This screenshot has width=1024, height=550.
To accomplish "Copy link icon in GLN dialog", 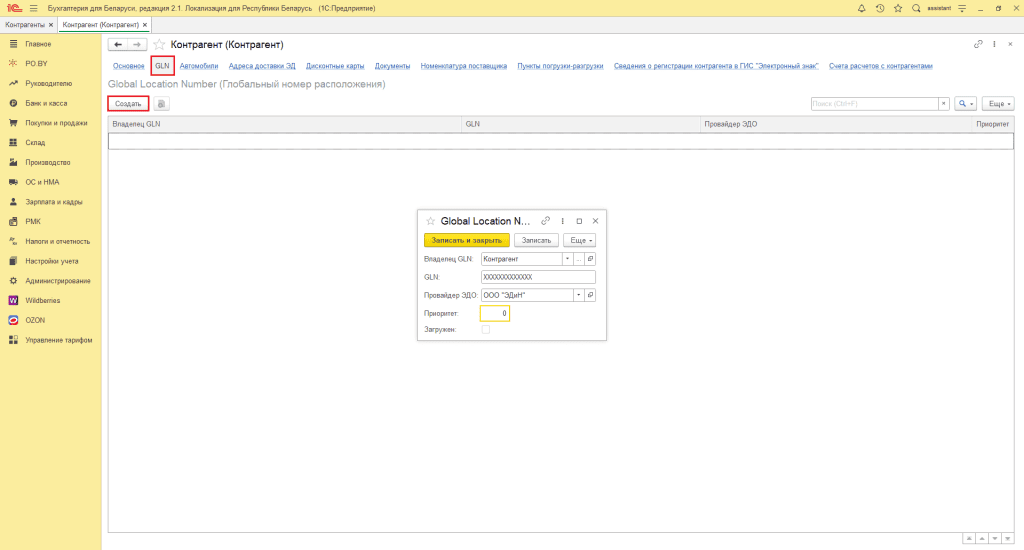I will coord(545,221).
